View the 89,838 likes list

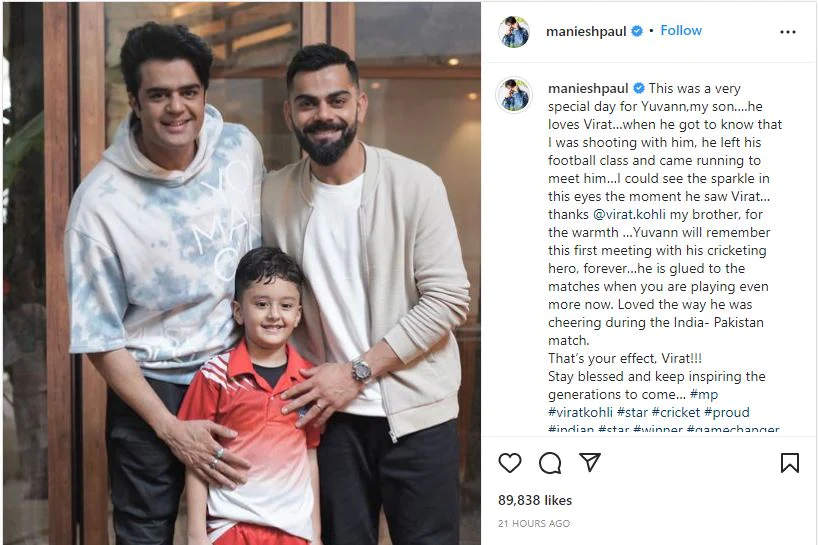(535, 500)
